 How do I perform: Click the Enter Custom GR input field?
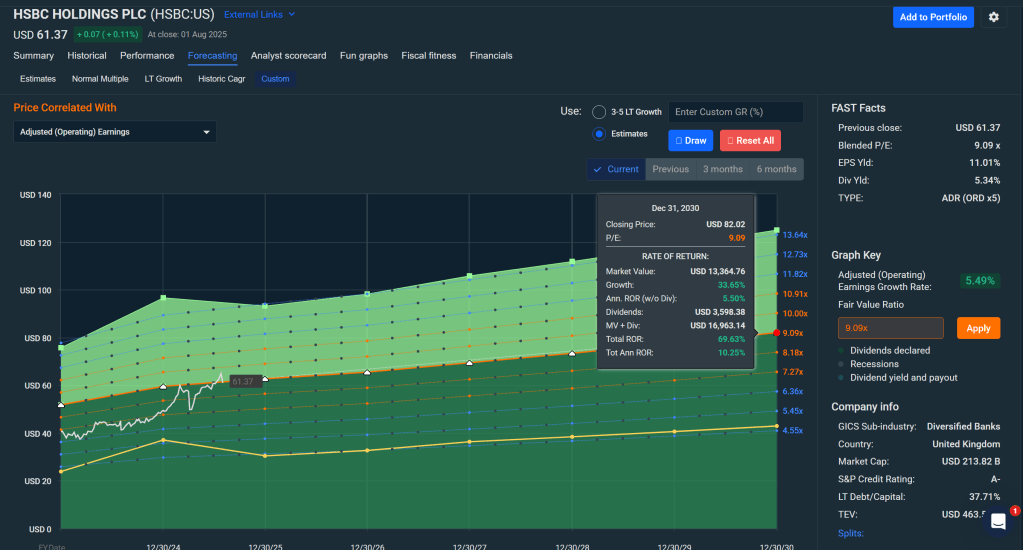pos(734,112)
